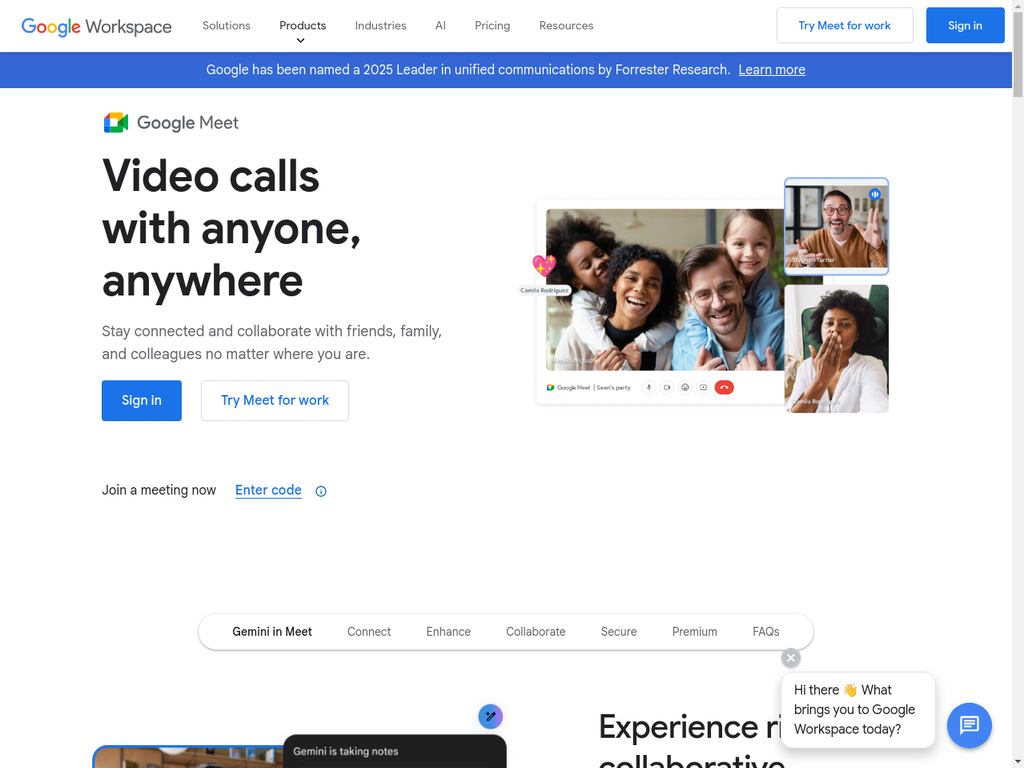The width and height of the screenshot is (1024, 768).
Task: Switch to the Secure tab
Action: coord(618,632)
